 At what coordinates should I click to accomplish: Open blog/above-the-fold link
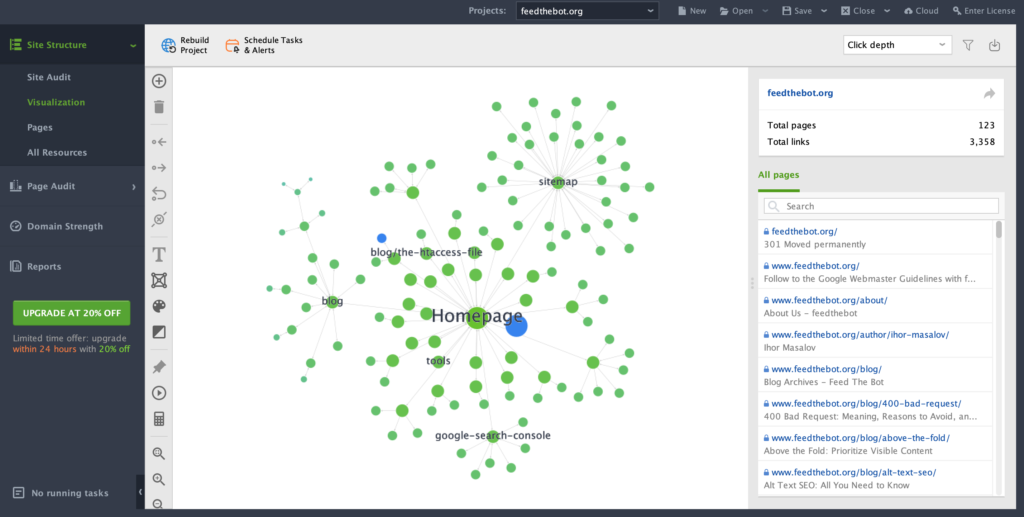click(x=860, y=439)
